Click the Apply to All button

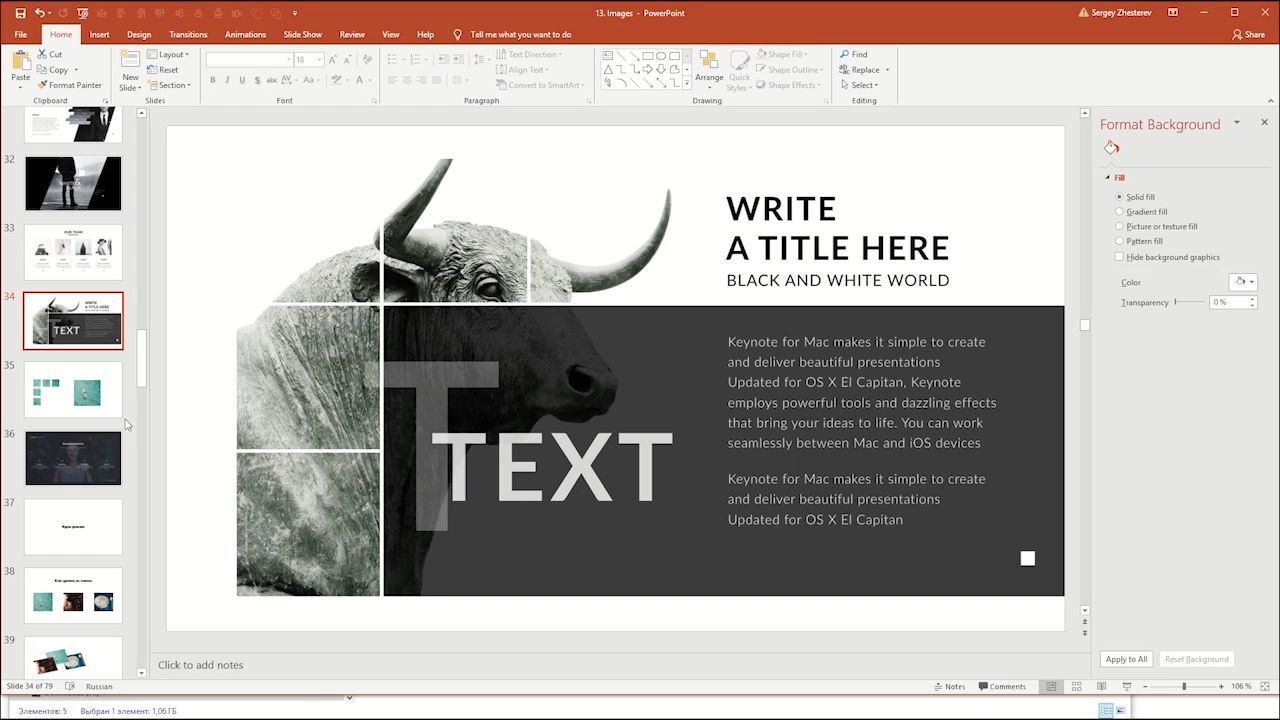click(x=1126, y=659)
